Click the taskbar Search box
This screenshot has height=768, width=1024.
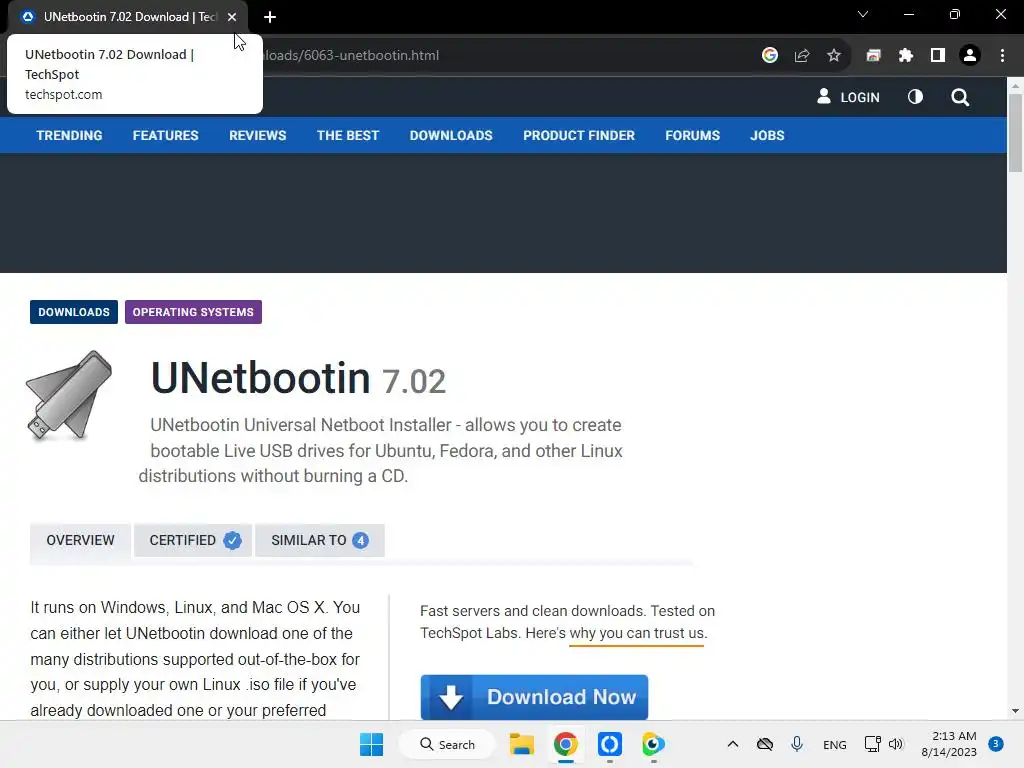pos(447,744)
